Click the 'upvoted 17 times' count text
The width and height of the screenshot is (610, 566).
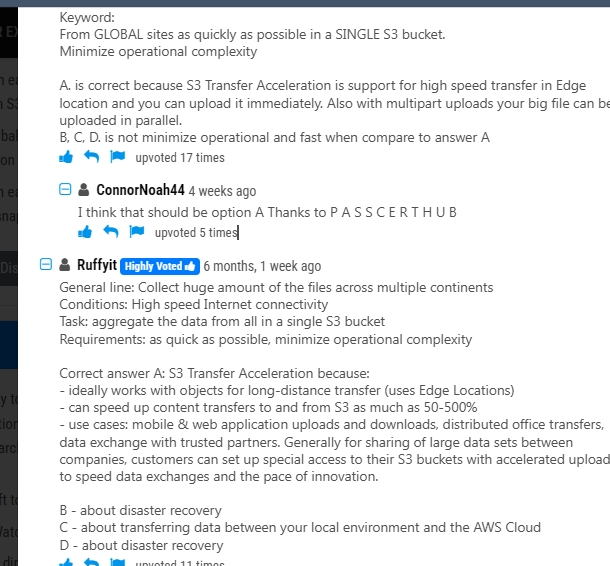tap(180, 158)
